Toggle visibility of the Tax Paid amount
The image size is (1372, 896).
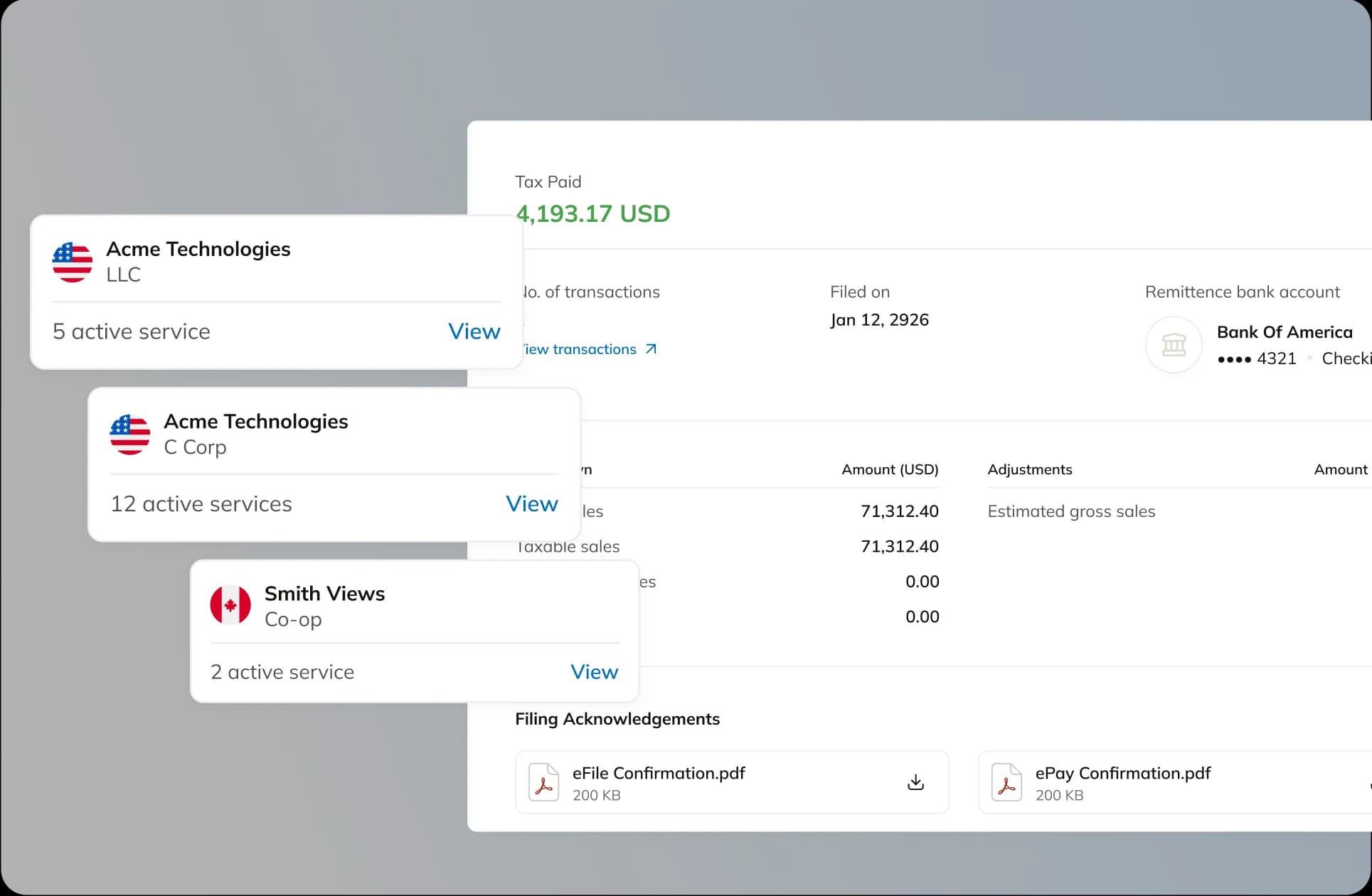point(593,213)
